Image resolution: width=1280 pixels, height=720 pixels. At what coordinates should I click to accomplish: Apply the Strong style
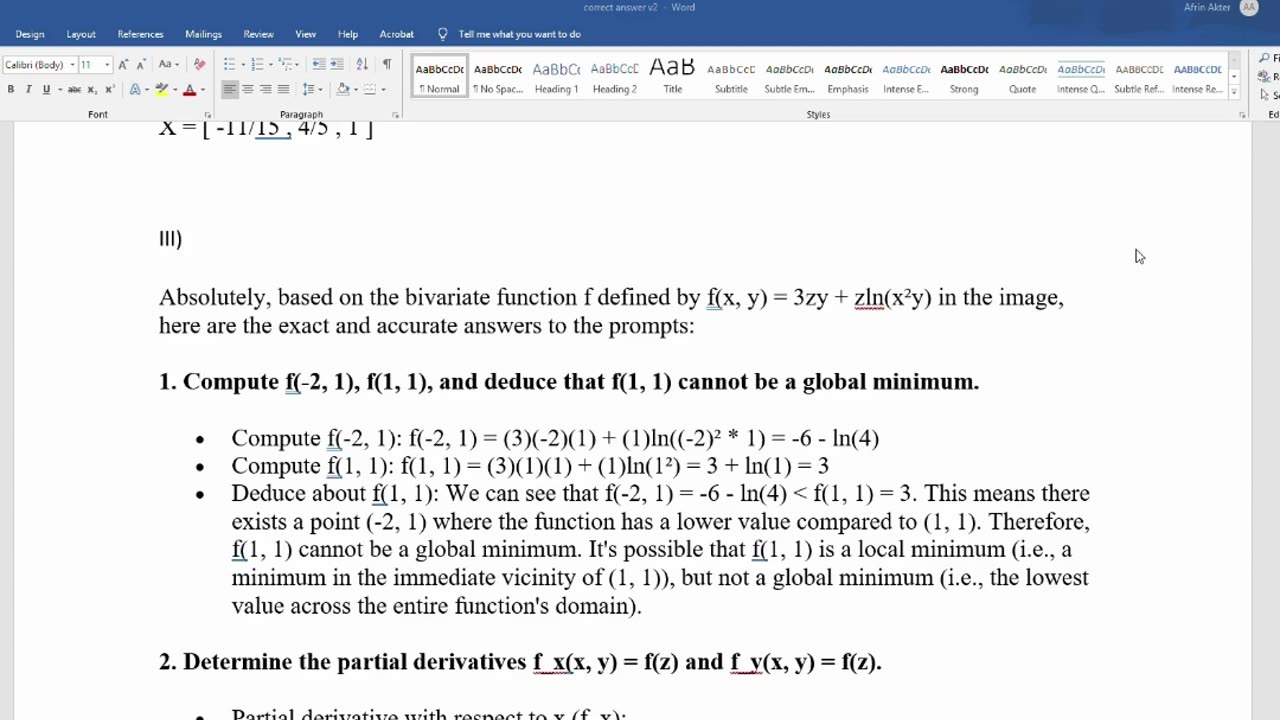tap(964, 77)
